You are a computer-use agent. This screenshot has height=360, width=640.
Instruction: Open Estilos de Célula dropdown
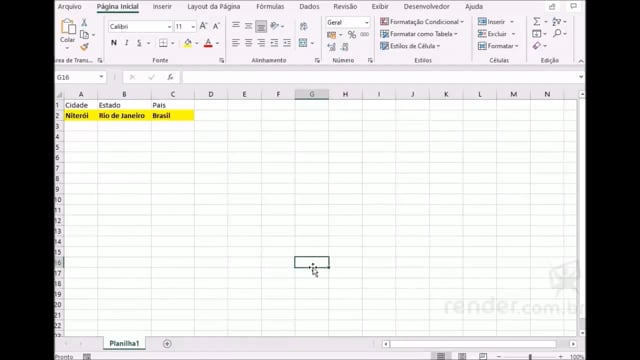pos(410,46)
